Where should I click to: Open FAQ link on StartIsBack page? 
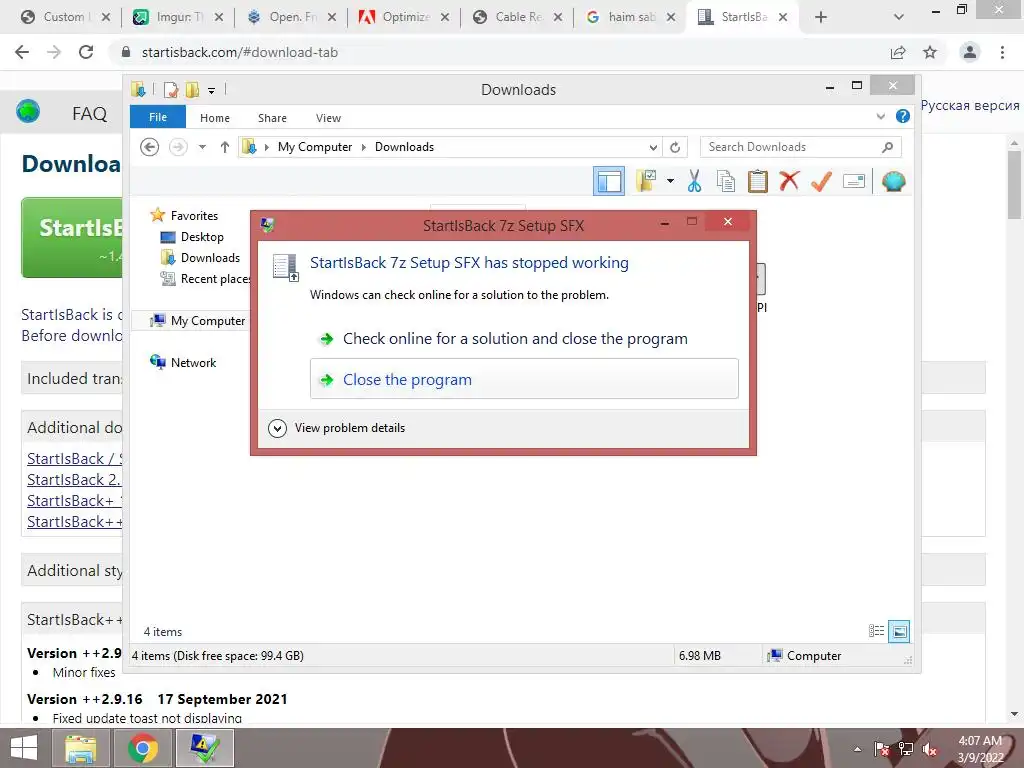point(89,114)
